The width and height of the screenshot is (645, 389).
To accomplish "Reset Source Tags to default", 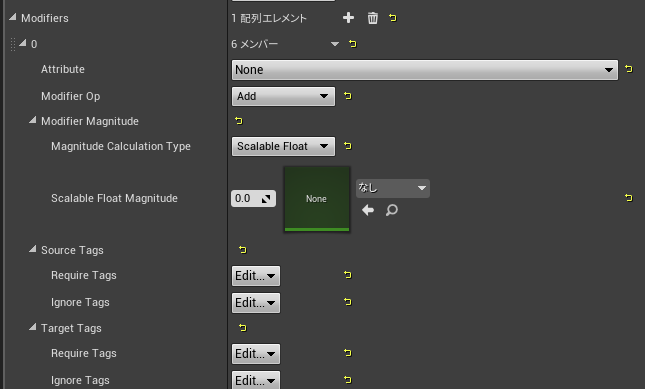I will pos(243,250).
